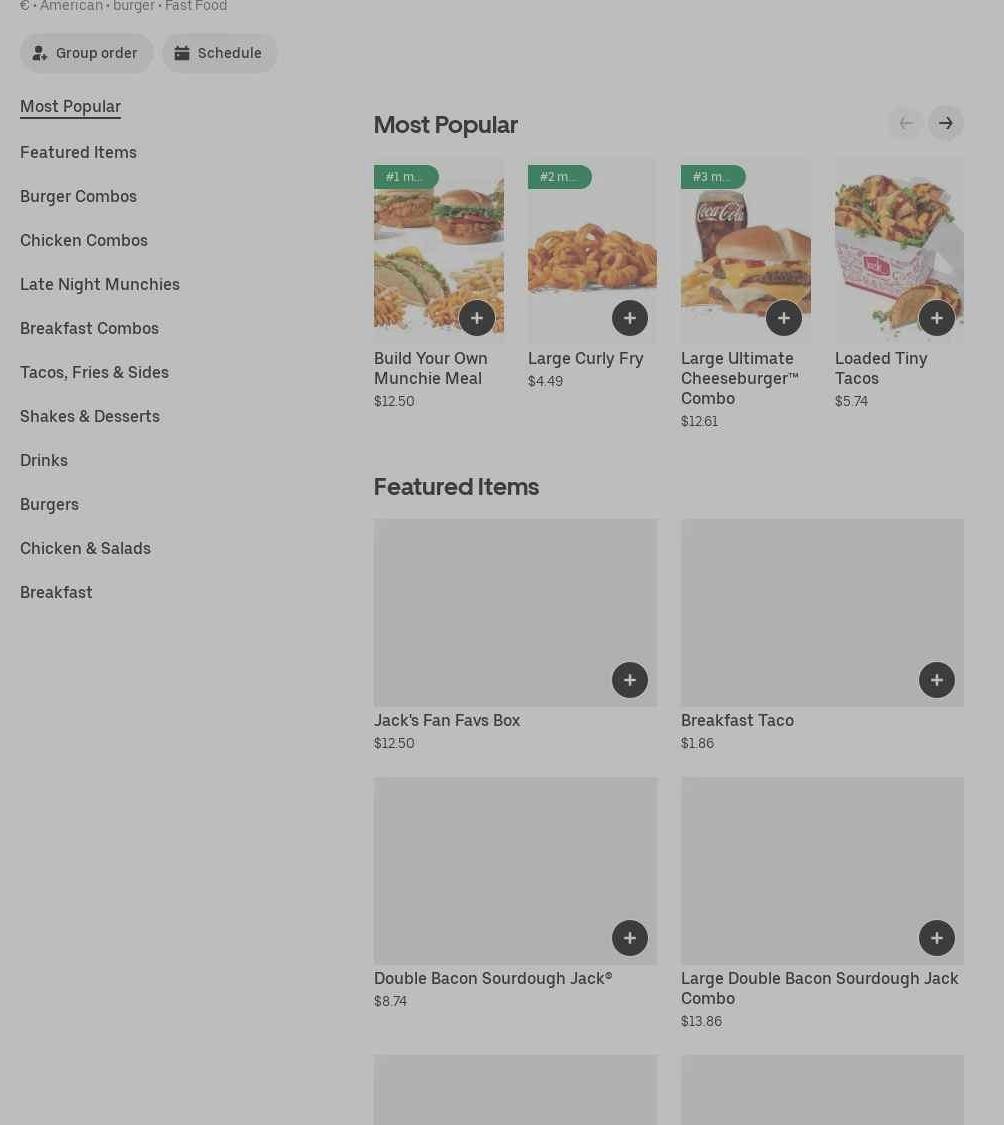Viewport: 1004px width, 1125px height.
Task: Open the Schedule order button
Action: coord(219,53)
